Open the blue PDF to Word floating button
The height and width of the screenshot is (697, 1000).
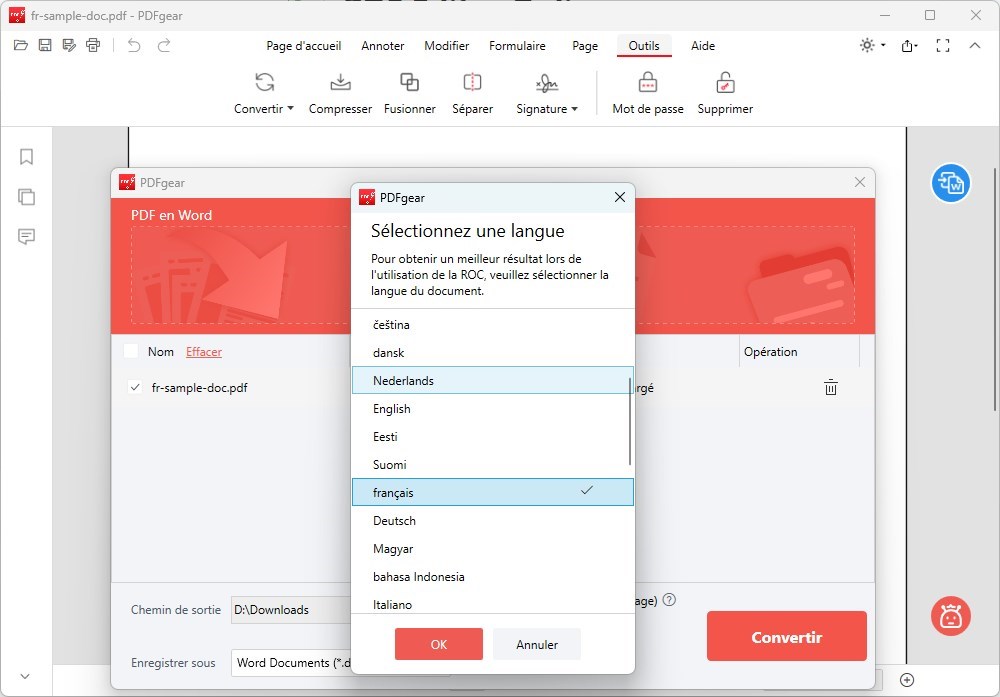pos(950,183)
